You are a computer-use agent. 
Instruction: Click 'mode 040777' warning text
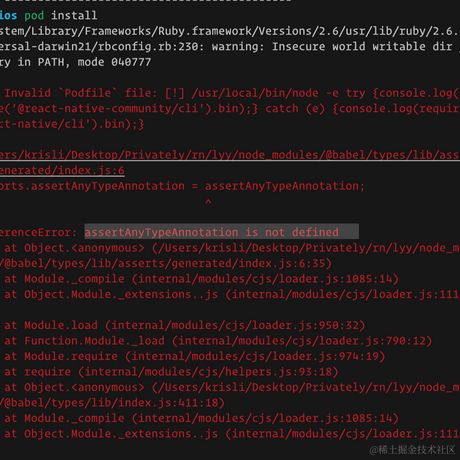pyautogui.click(x=114, y=62)
